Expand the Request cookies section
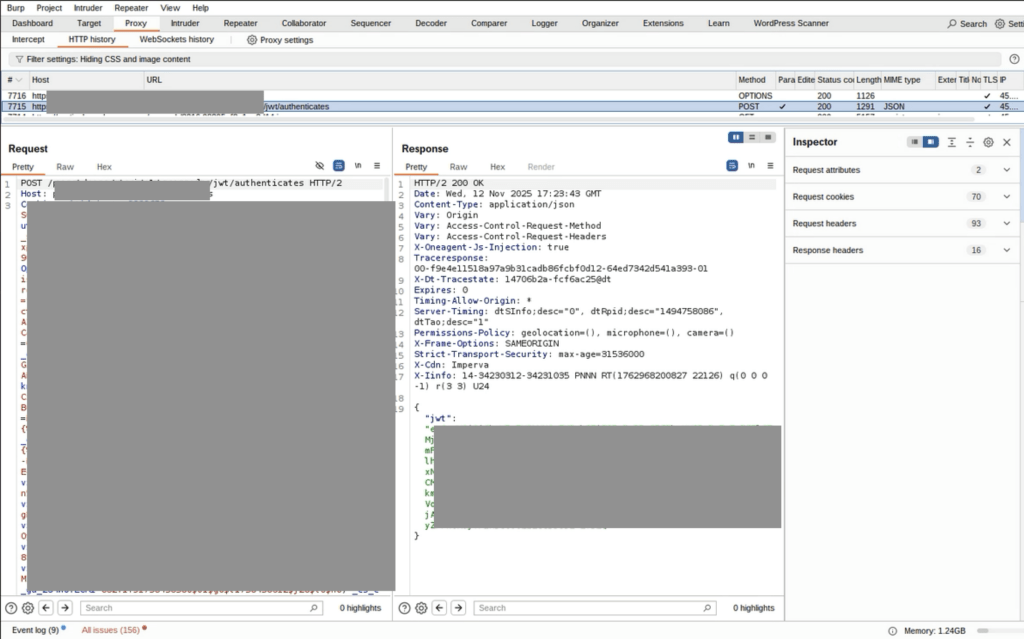 (1006, 197)
